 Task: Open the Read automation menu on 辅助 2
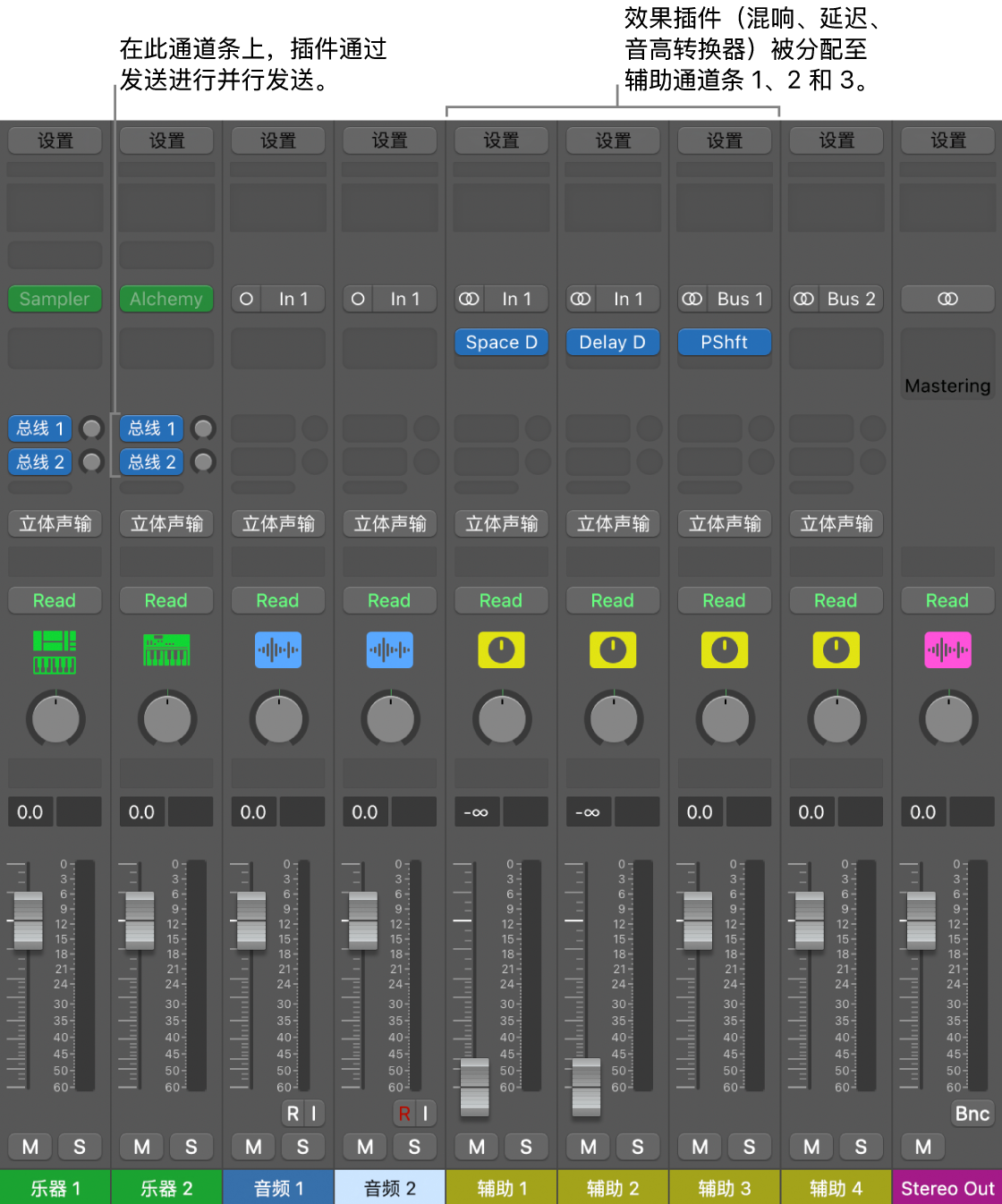pos(613,600)
